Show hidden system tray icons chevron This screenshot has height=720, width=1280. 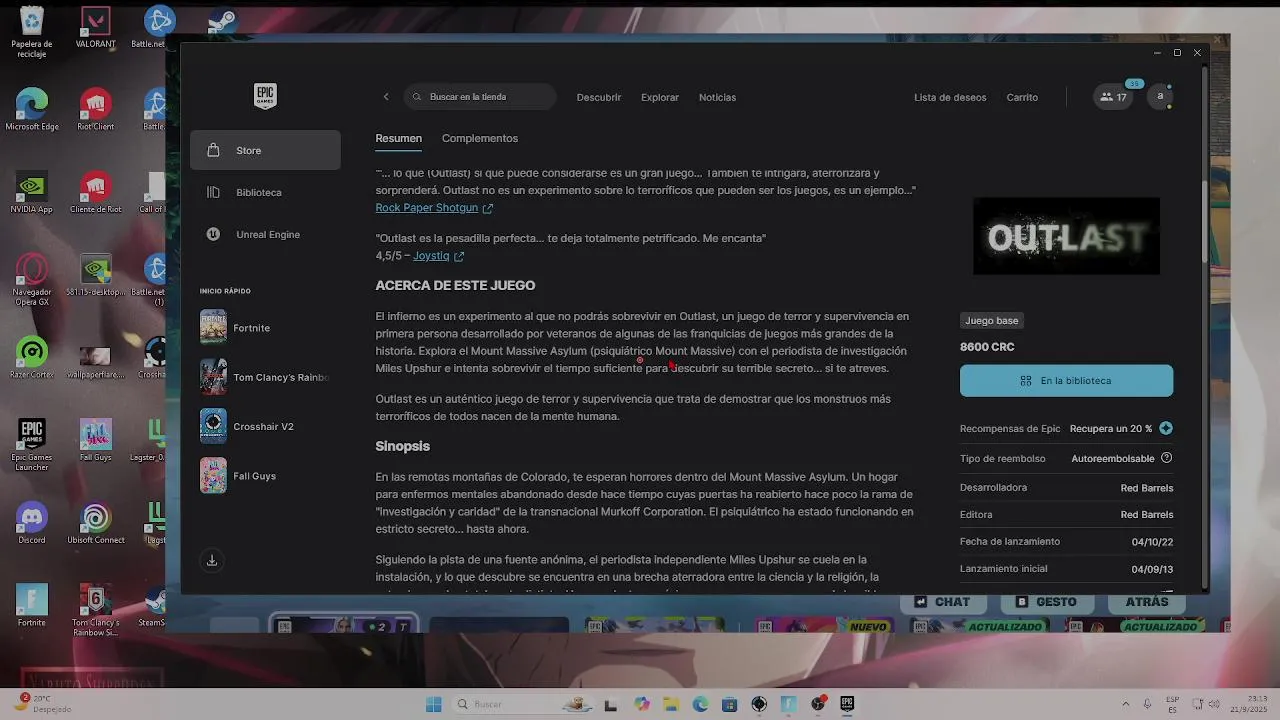1125,704
